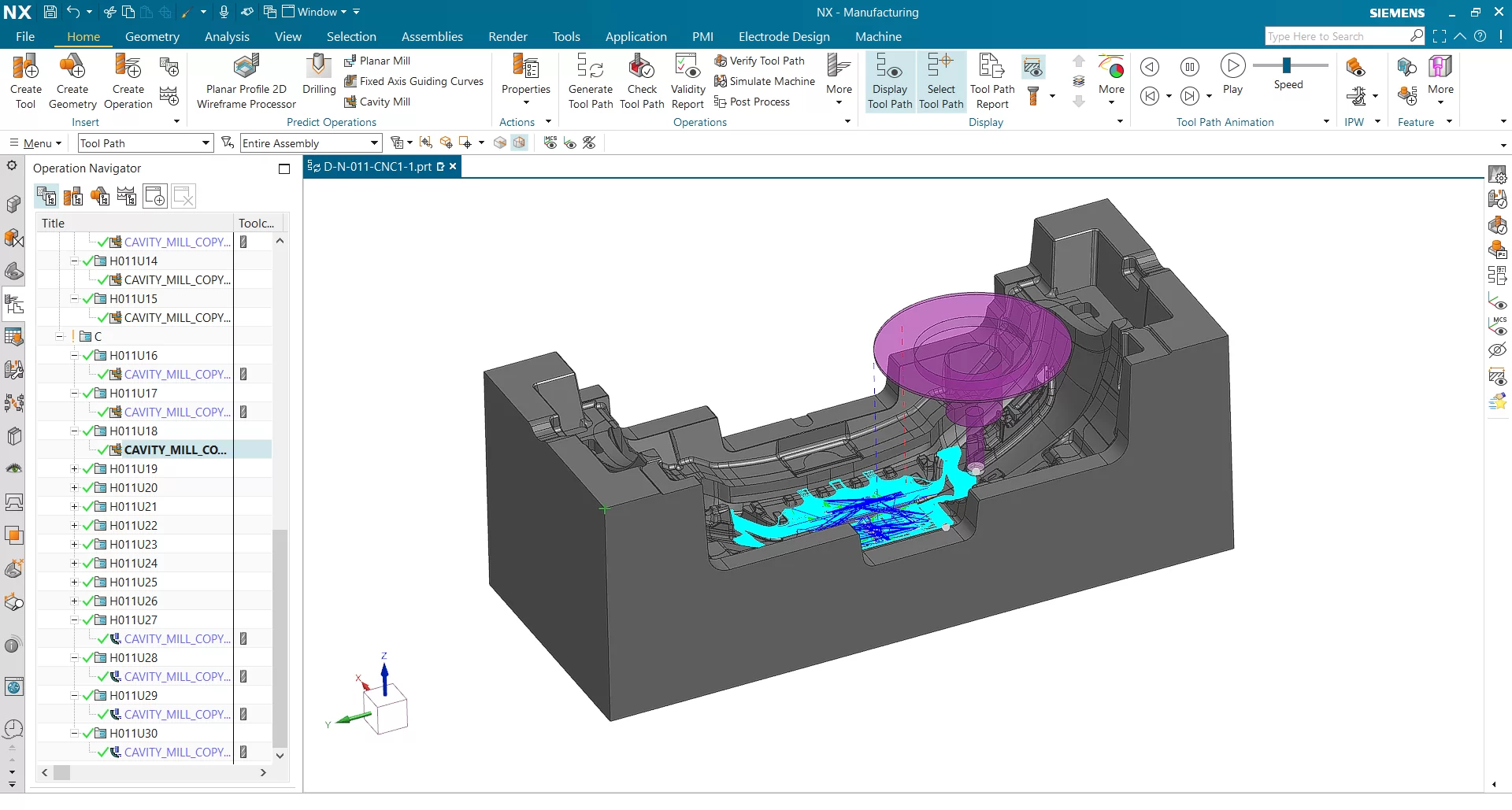Click Post Process
This screenshot has width=1512, height=810.
(751, 102)
